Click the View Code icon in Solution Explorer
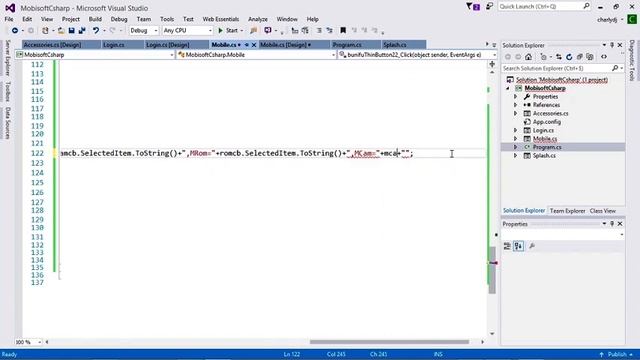The height and width of the screenshot is (360, 640). (604, 57)
